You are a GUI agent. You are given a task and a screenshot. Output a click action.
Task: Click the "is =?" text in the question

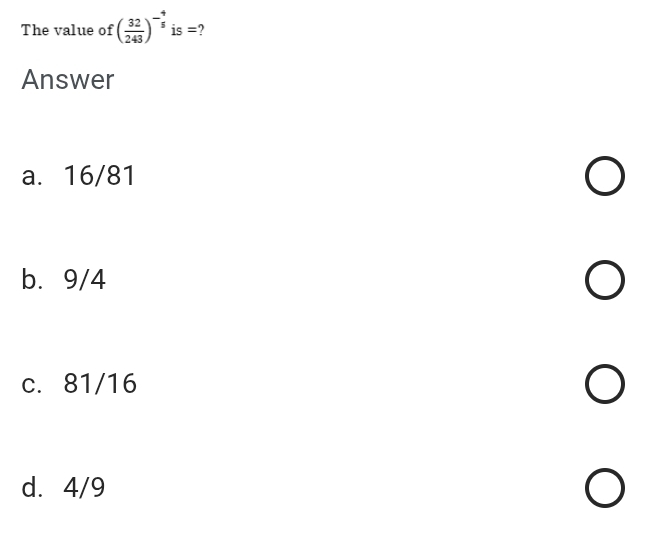point(188,30)
